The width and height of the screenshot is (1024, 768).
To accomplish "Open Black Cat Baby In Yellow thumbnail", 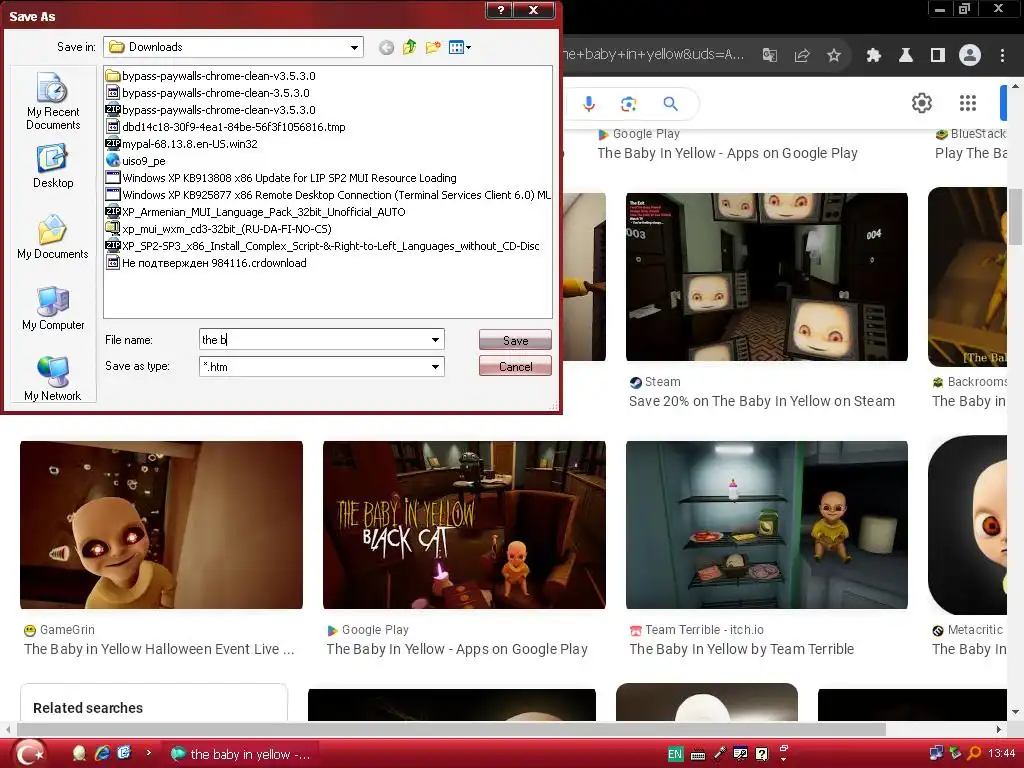I will tap(464, 525).
